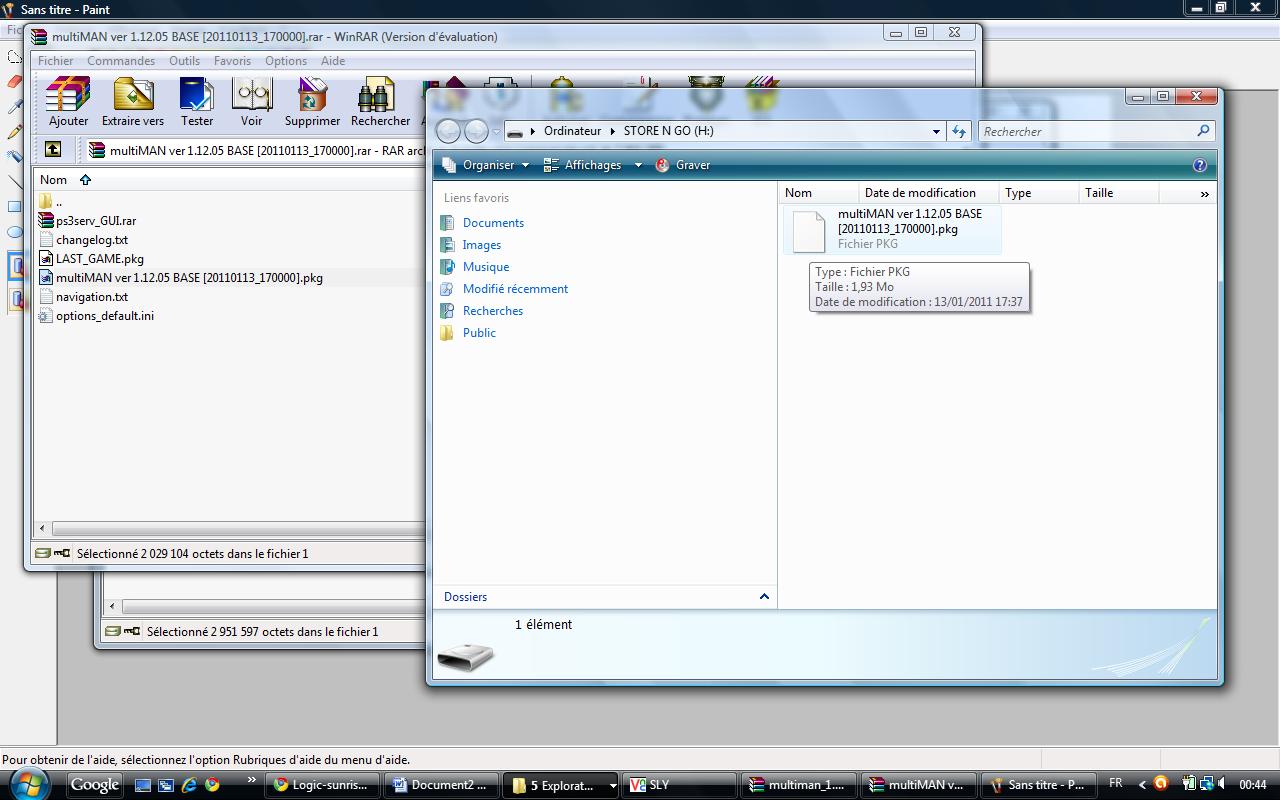1280x800 pixels.
Task: Show hidden system tray icons
Action: pyautogui.click(x=1142, y=785)
